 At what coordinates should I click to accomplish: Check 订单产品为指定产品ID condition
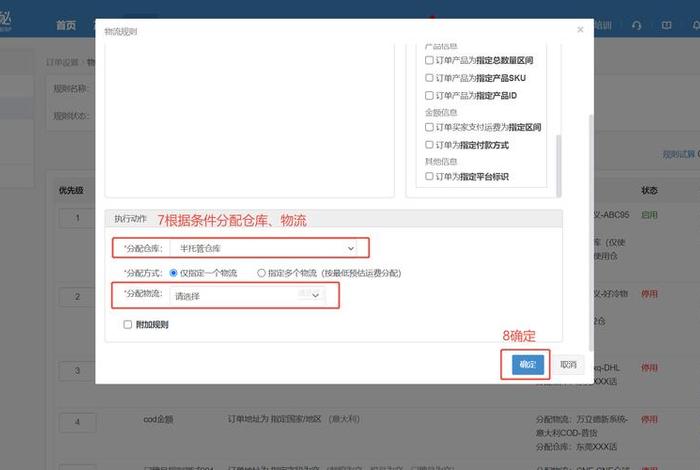429,96
